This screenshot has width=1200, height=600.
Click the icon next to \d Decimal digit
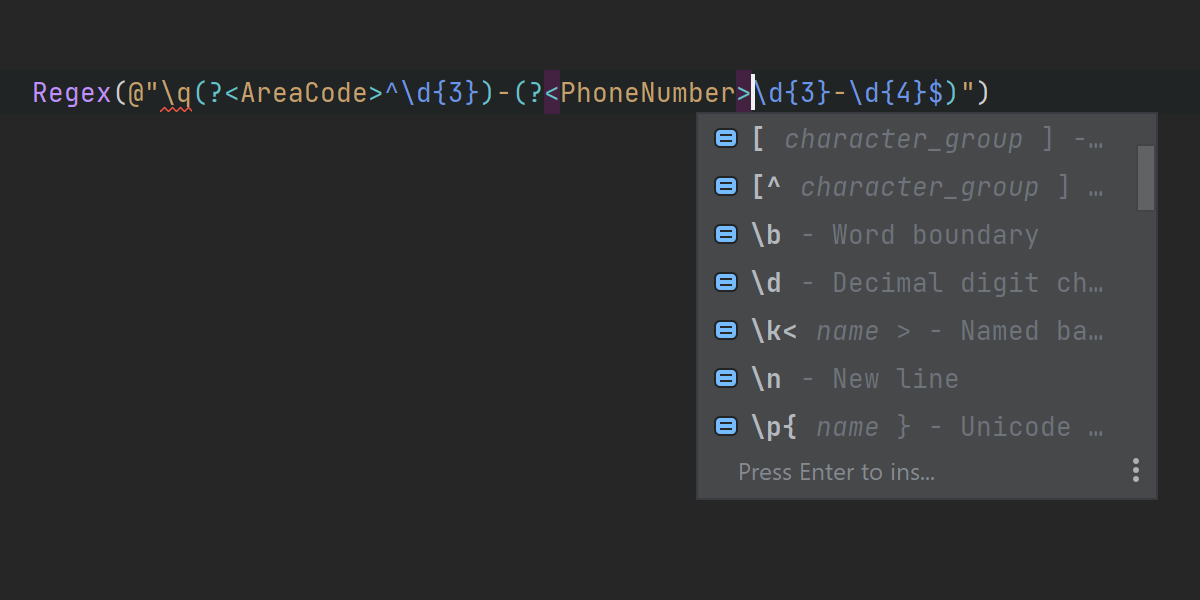[x=726, y=283]
